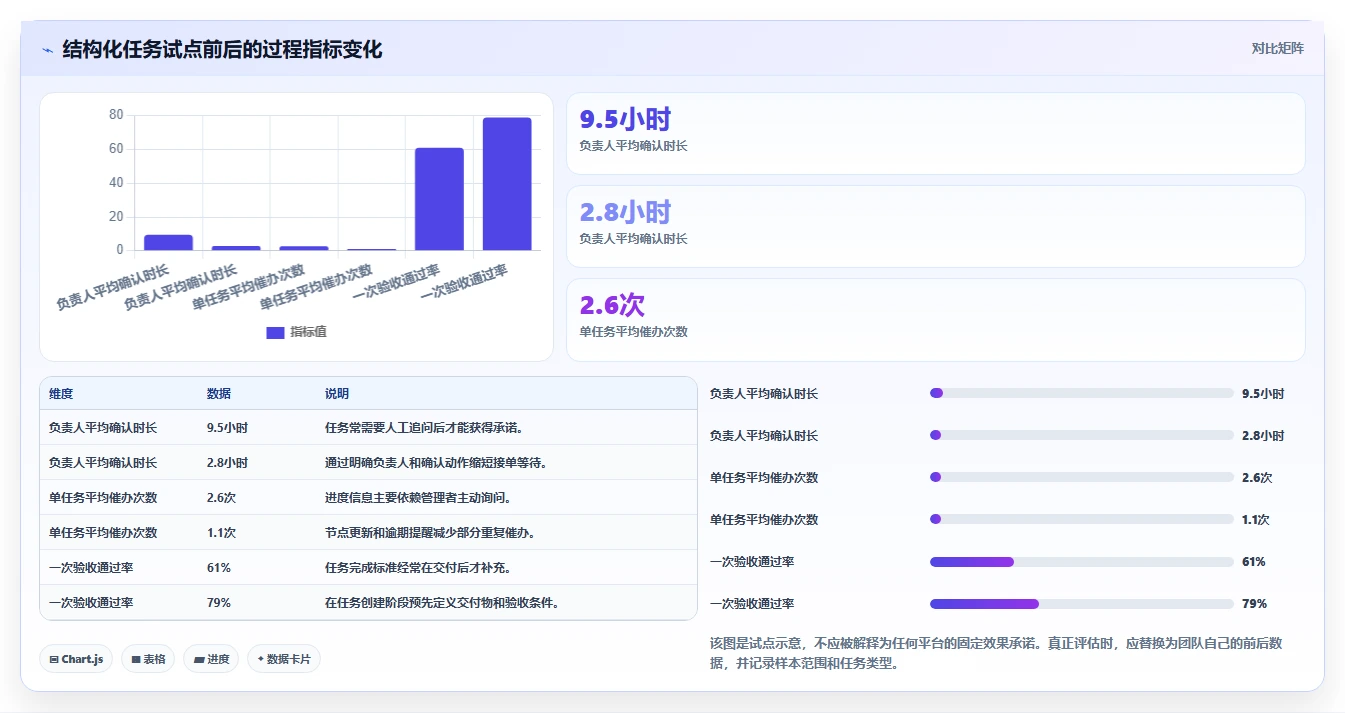Click the 2.8小时 cell in the table
The image size is (1345, 713).
(227, 463)
